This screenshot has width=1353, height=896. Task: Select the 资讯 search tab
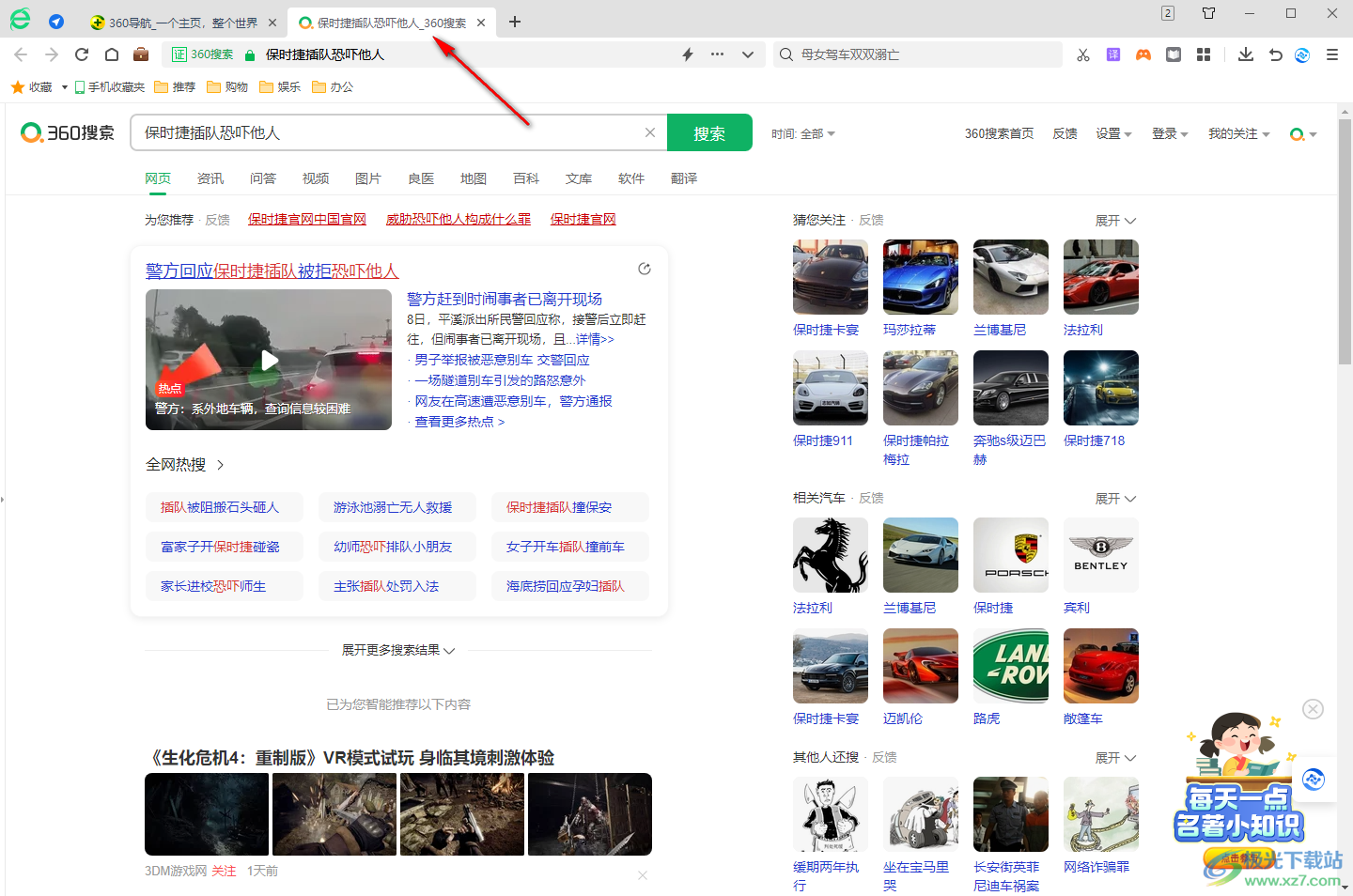210,178
